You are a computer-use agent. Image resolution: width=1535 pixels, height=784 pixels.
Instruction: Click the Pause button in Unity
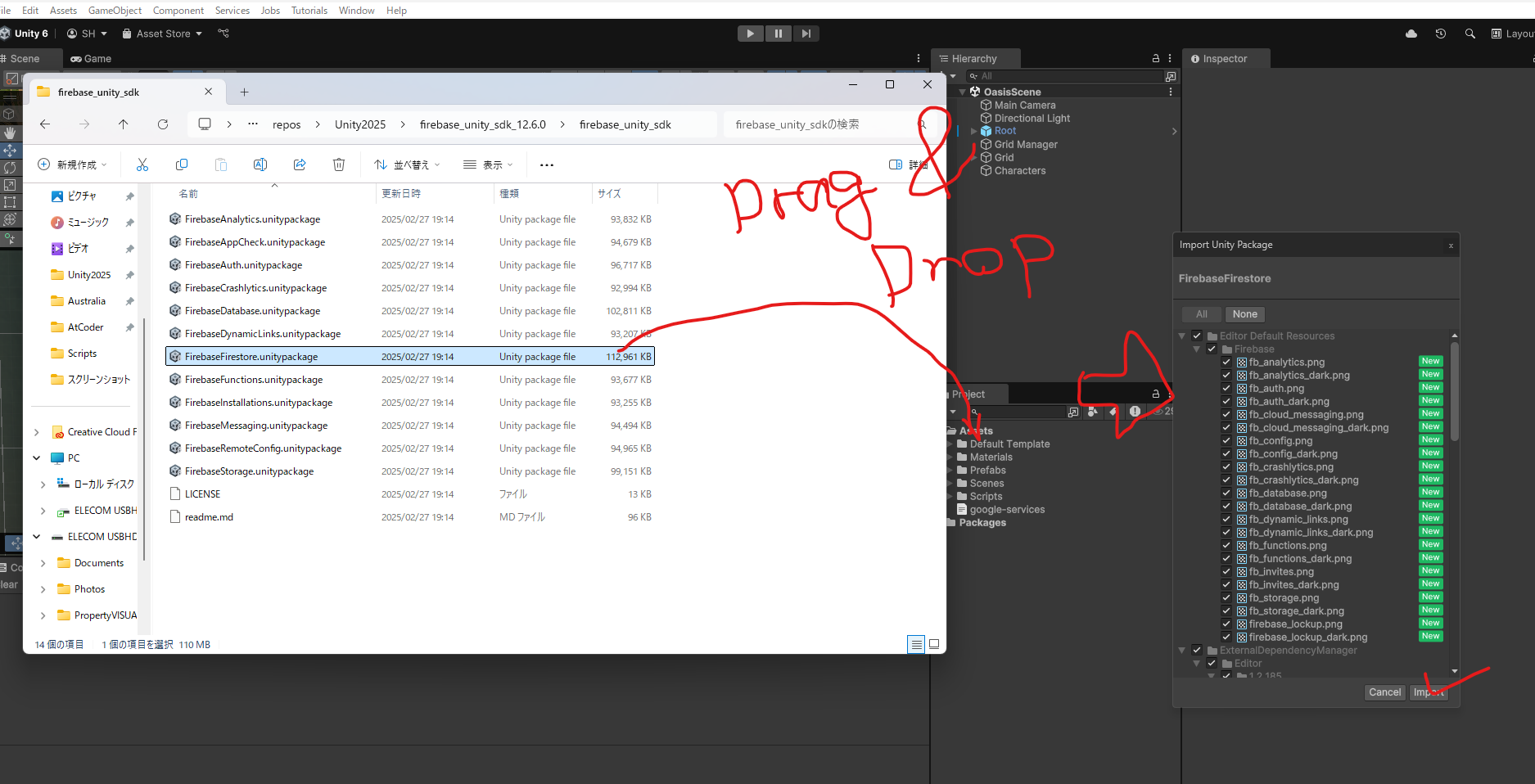click(x=778, y=33)
